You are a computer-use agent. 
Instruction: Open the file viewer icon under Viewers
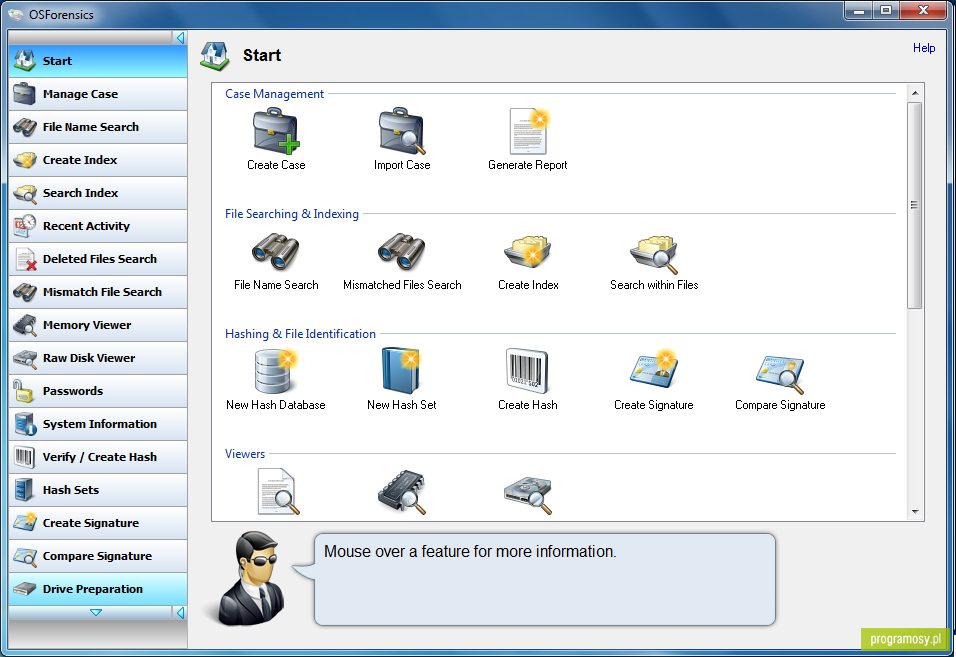[278, 491]
